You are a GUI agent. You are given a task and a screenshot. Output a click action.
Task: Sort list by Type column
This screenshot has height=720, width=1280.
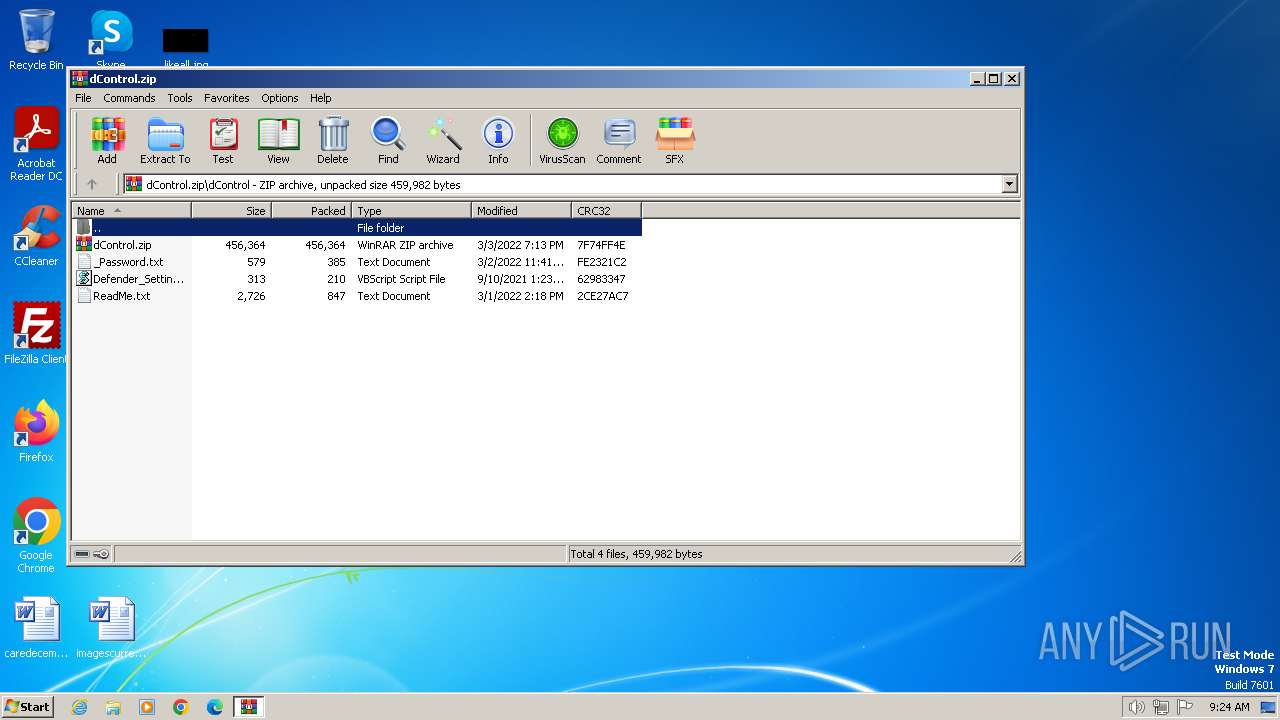pyautogui.click(x=411, y=211)
